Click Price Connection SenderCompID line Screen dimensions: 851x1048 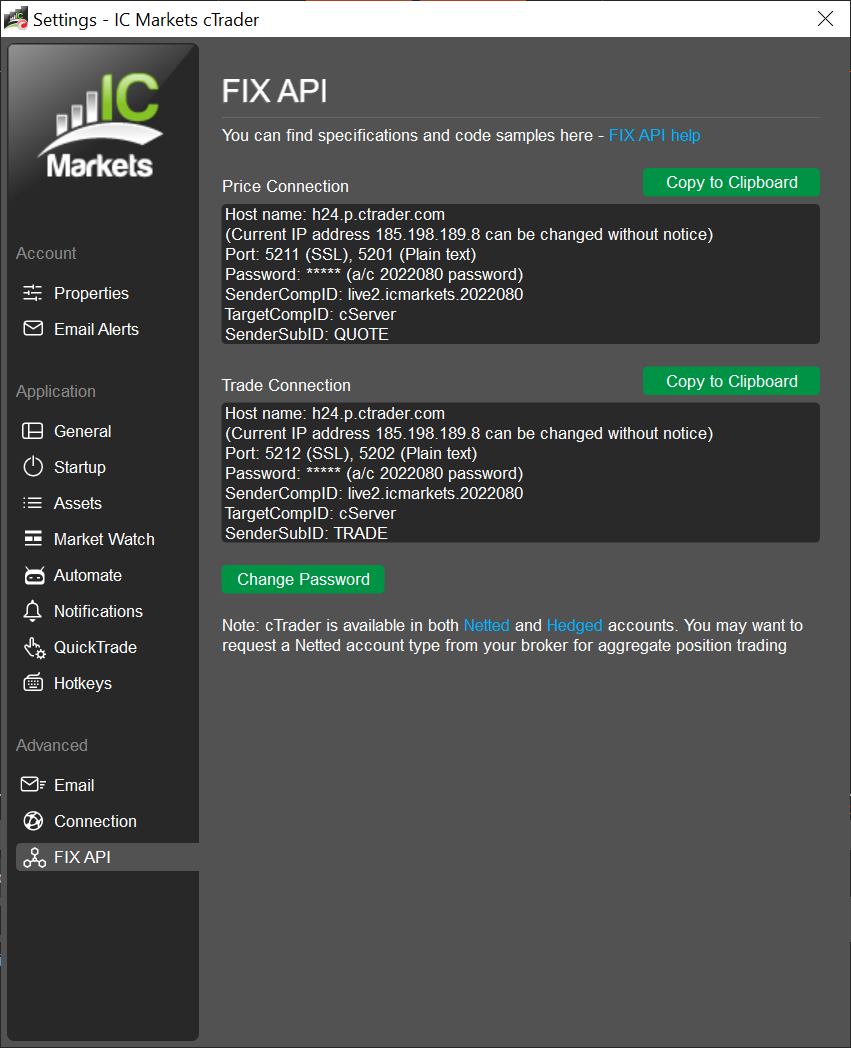[x=374, y=295]
